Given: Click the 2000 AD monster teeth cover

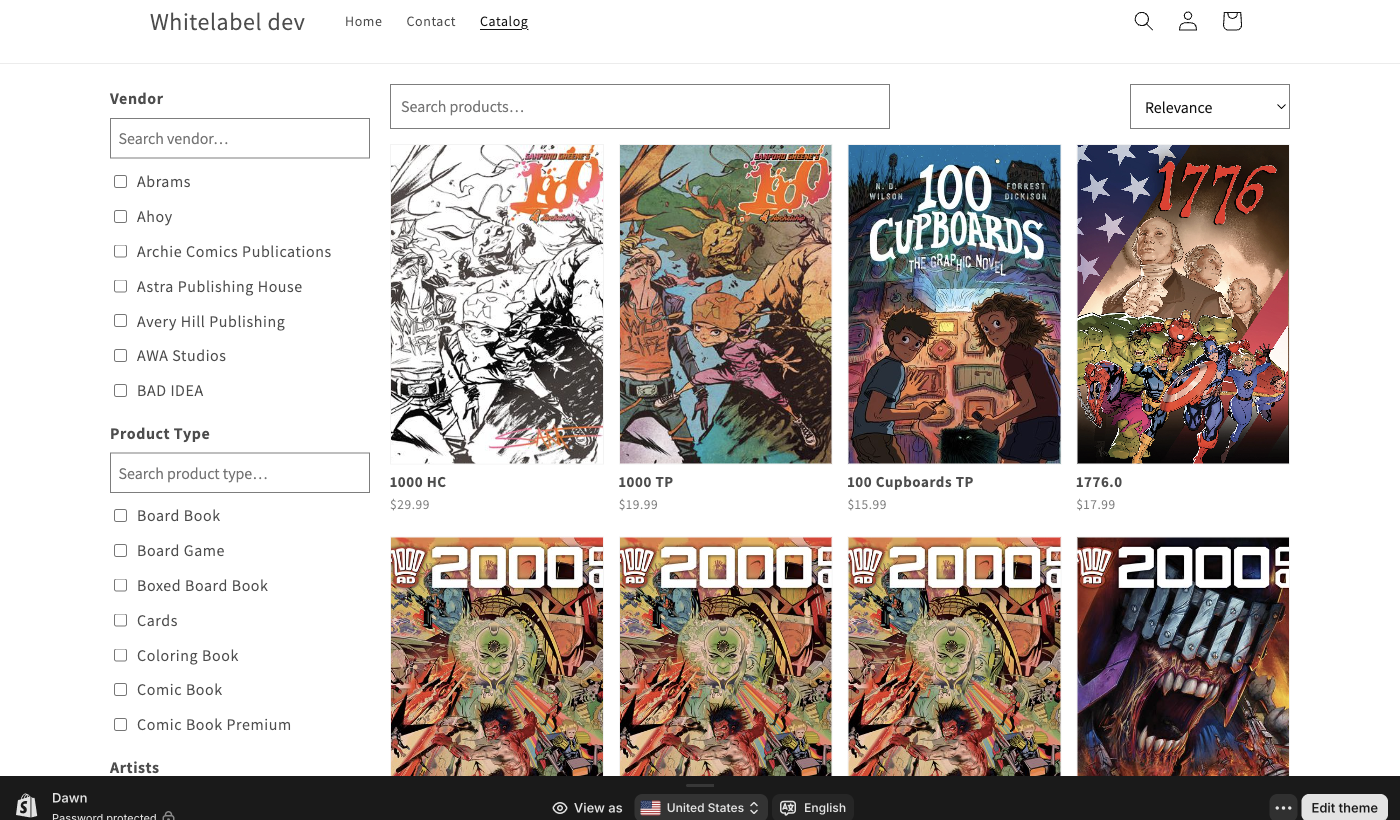Looking at the screenshot, I should click(x=1183, y=656).
